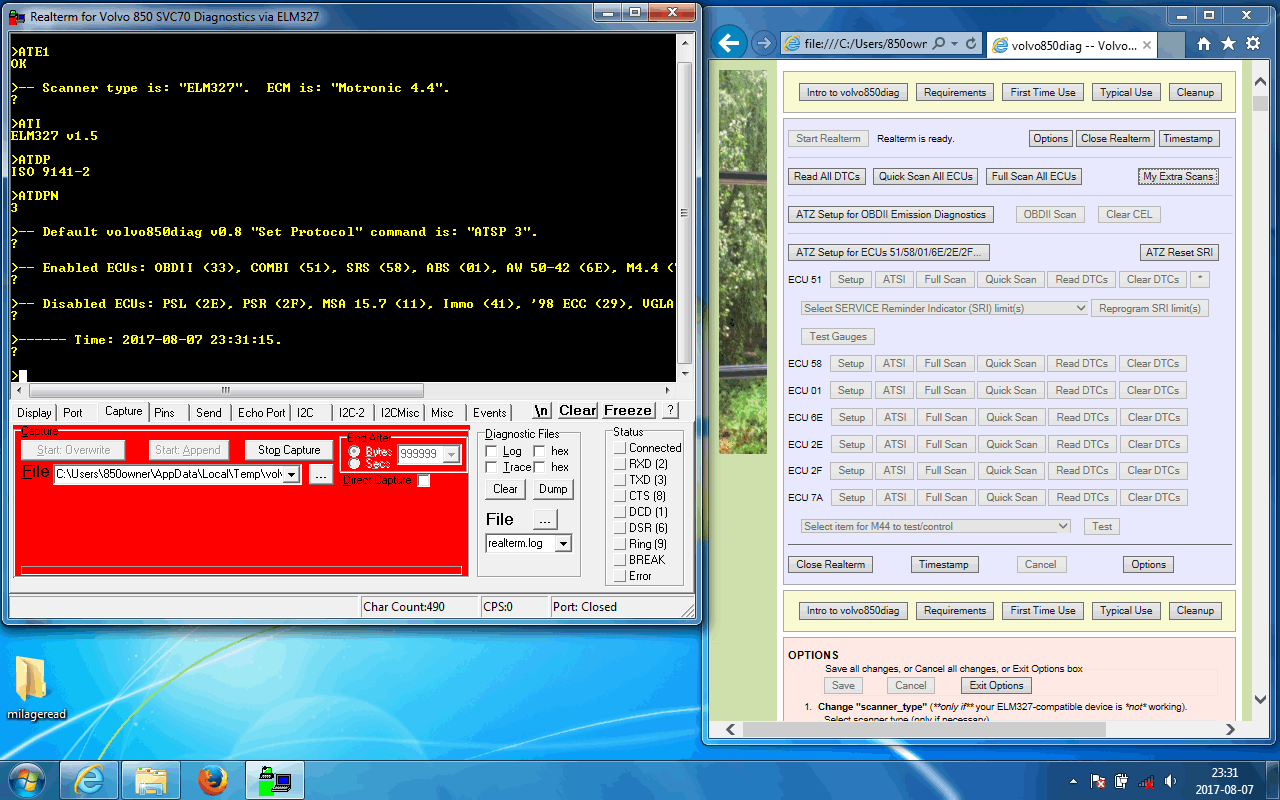Toggle the Direct Capture checkbox
Viewport: 1280px width, 800px height.
424,481
